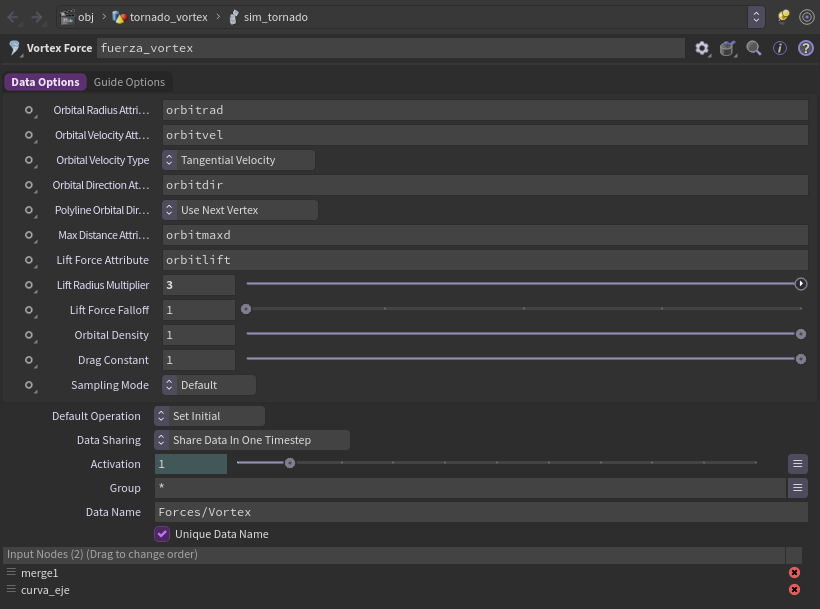820x609 pixels.
Task: Switch to Data Options tab
Action: tap(45, 82)
